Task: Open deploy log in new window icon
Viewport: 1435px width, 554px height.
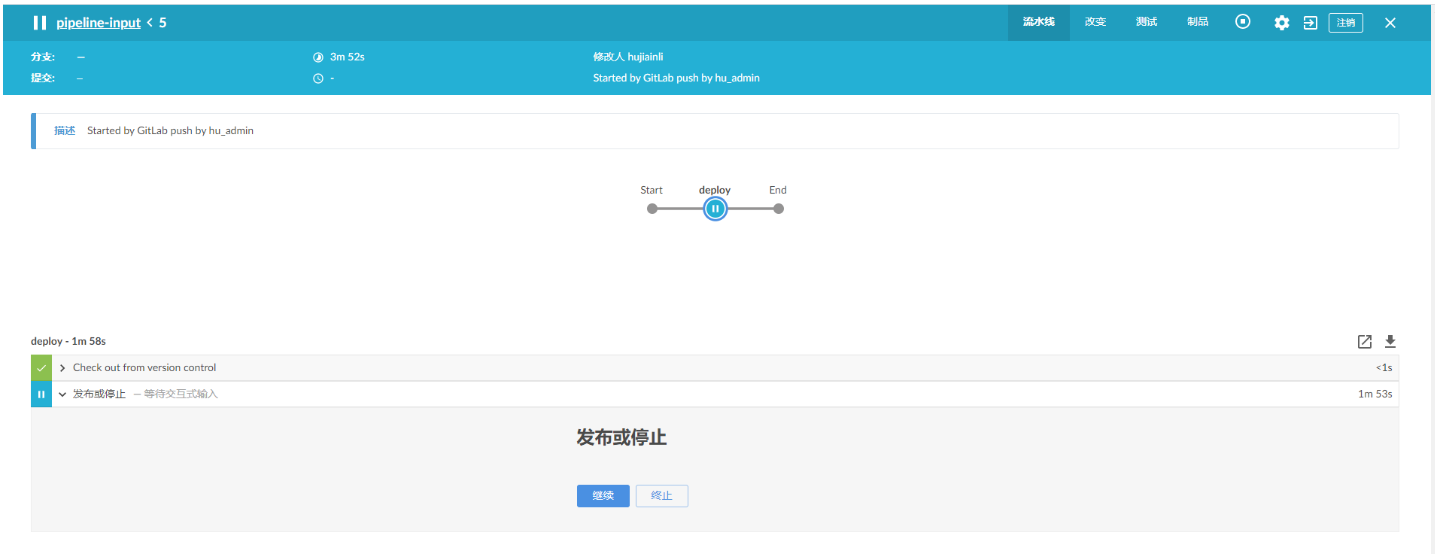Action: click(1365, 342)
